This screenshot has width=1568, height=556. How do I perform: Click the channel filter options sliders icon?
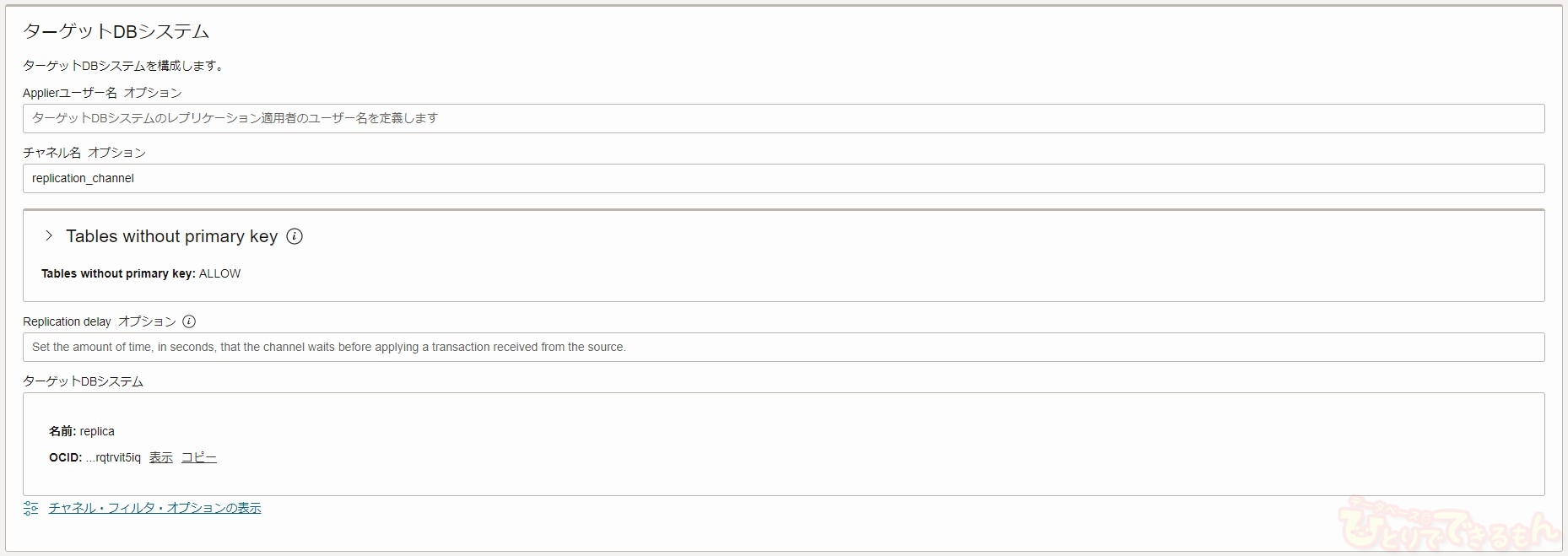tap(31, 508)
